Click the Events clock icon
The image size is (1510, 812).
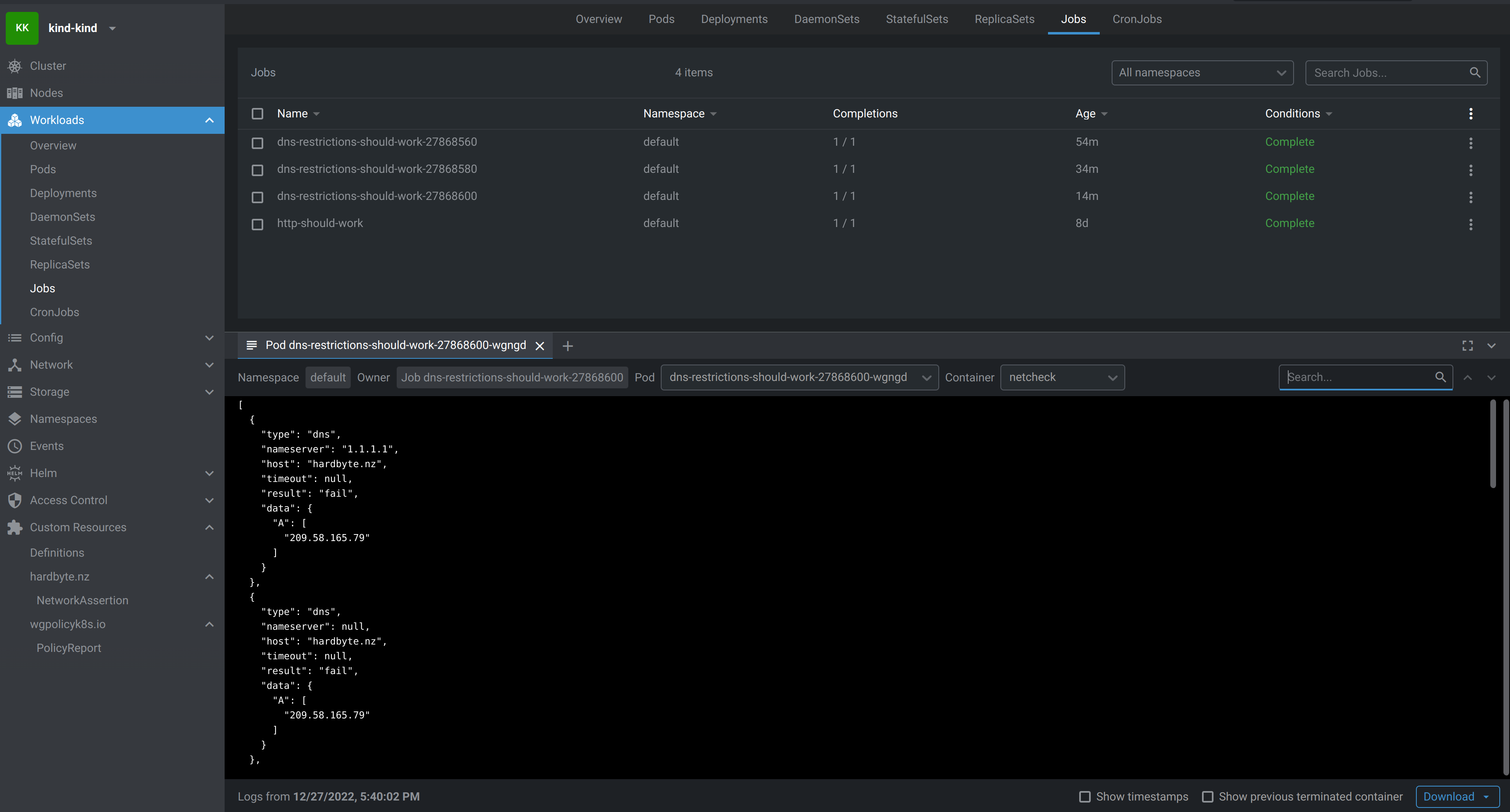[x=15, y=446]
